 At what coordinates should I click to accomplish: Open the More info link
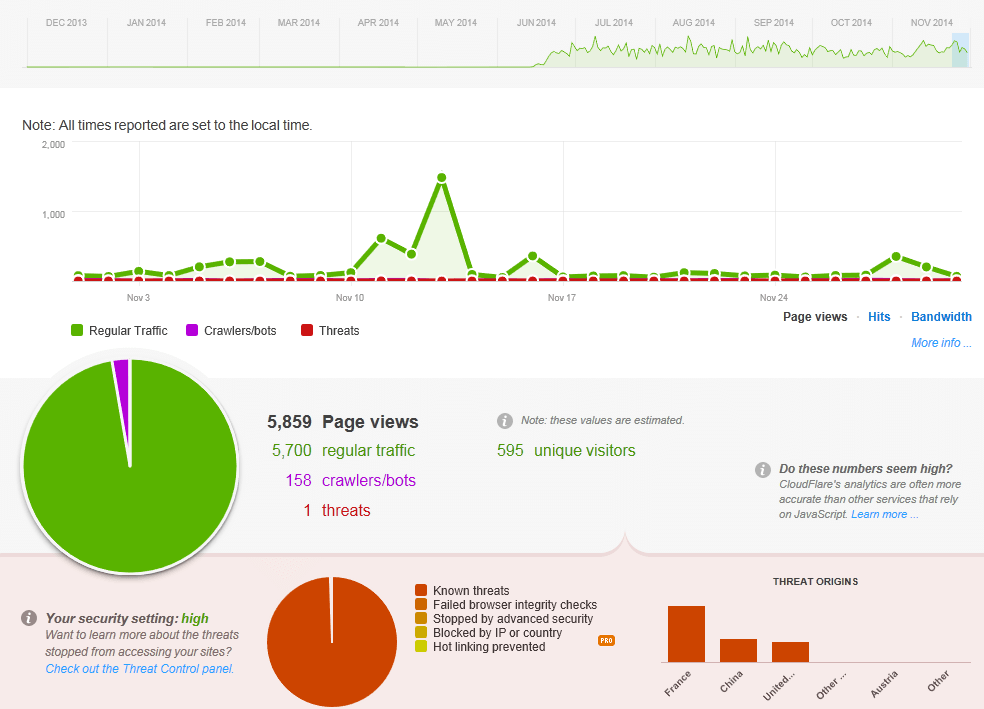[941, 343]
